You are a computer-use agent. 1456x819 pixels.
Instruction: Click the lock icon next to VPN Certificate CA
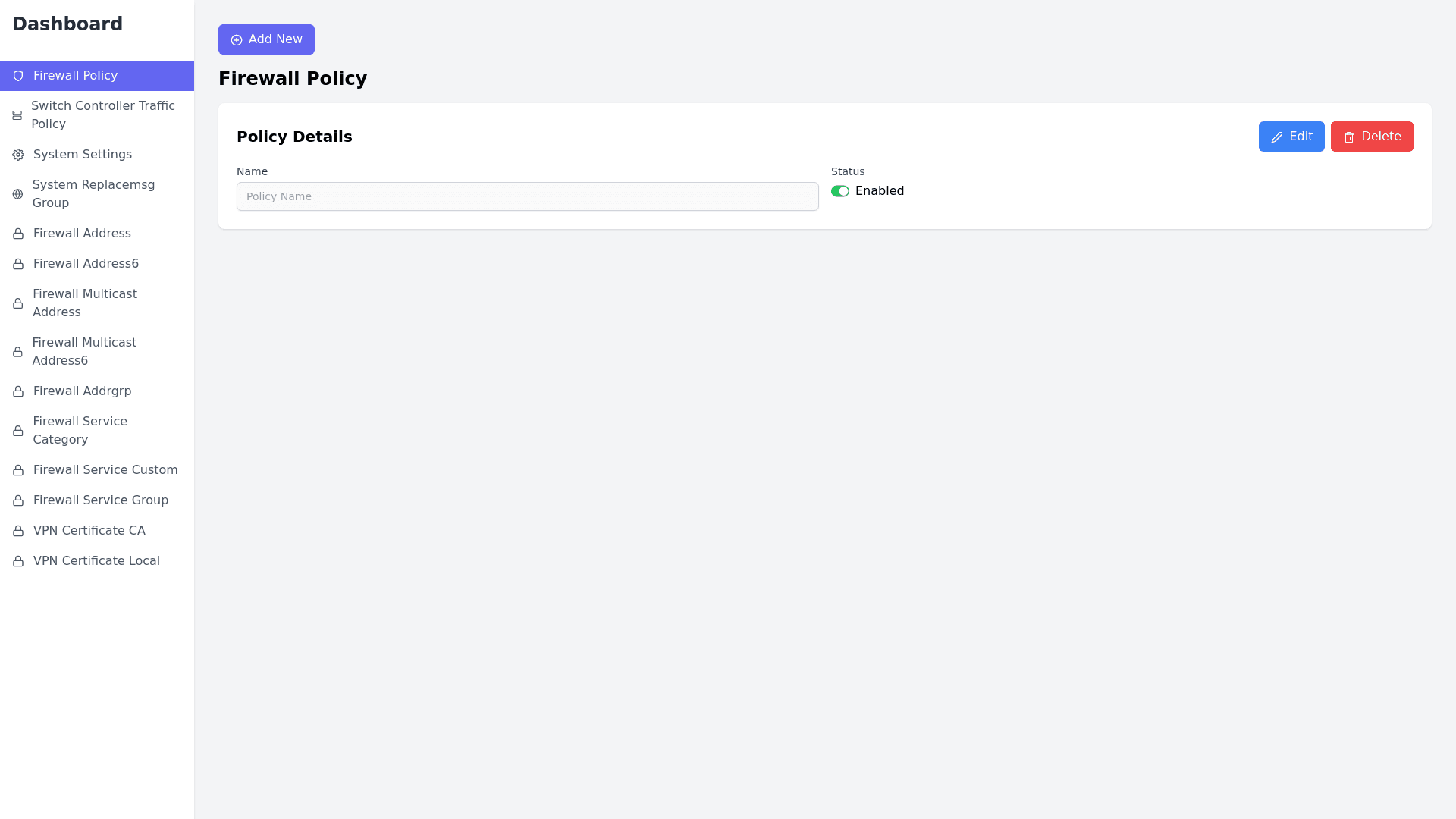tap(18, 531)
